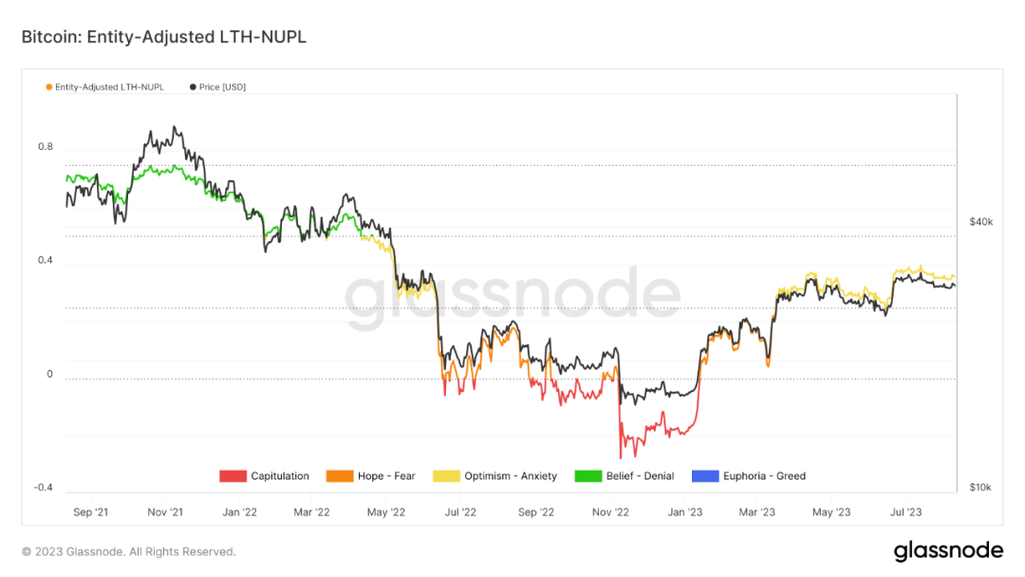1025x577 pixels.
Task: Click the Jul '23 date label
Action: pos(906,513)
